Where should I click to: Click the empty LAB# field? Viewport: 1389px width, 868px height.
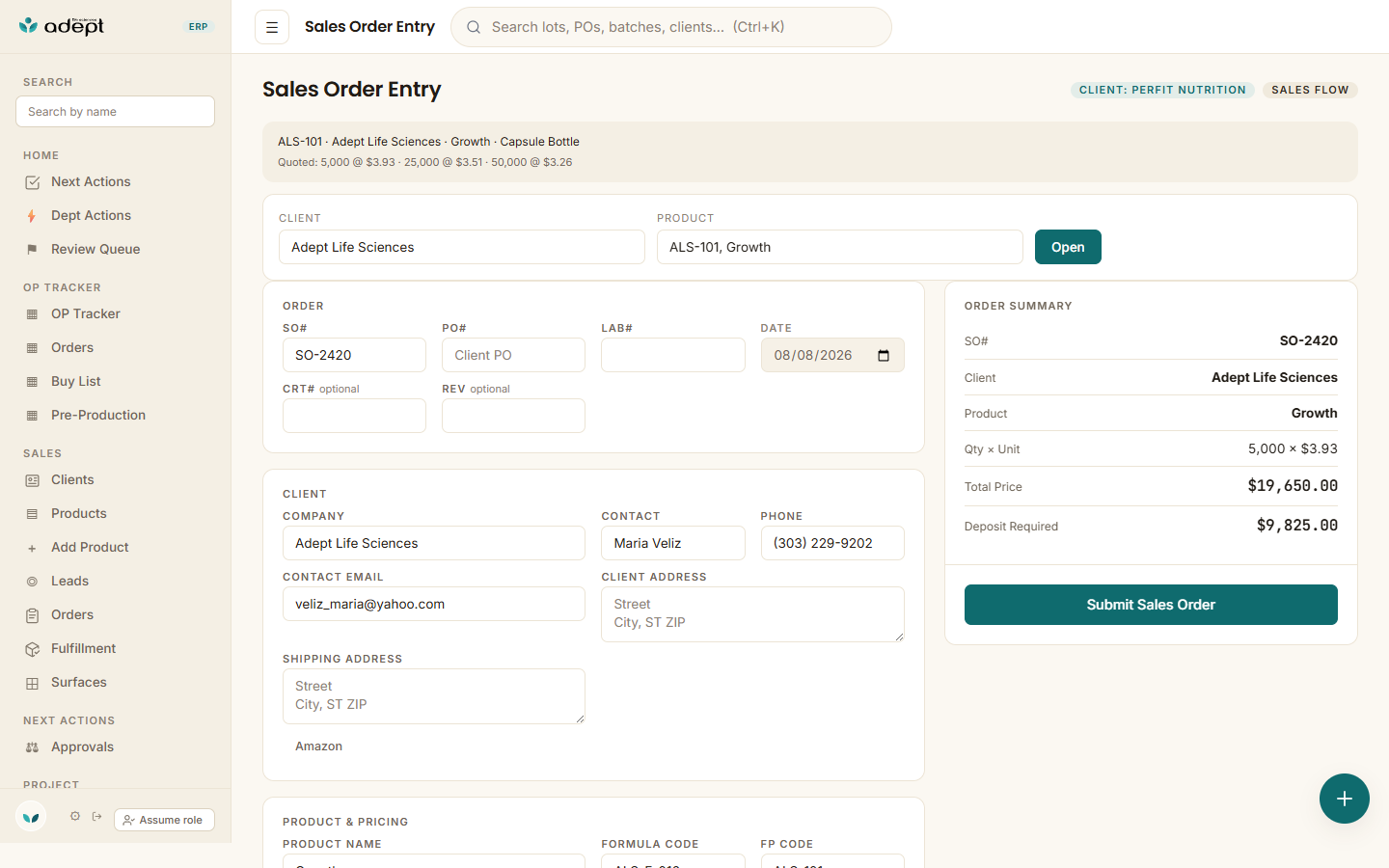(673, 355)
